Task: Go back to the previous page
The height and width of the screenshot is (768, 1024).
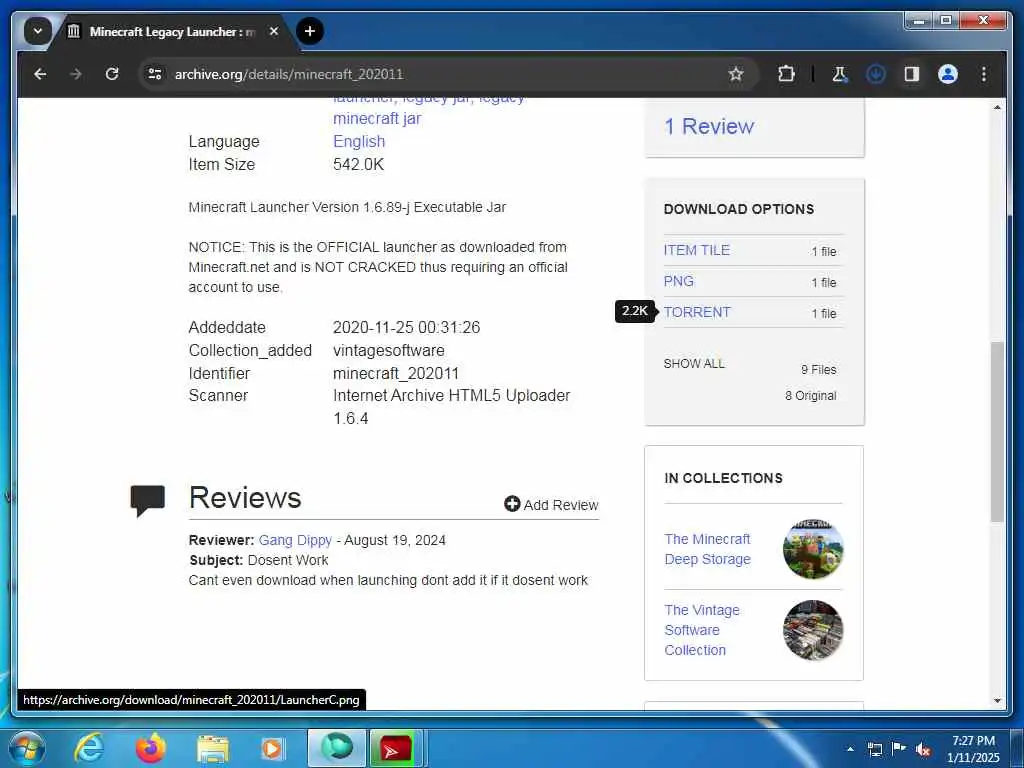Action: 40,74
